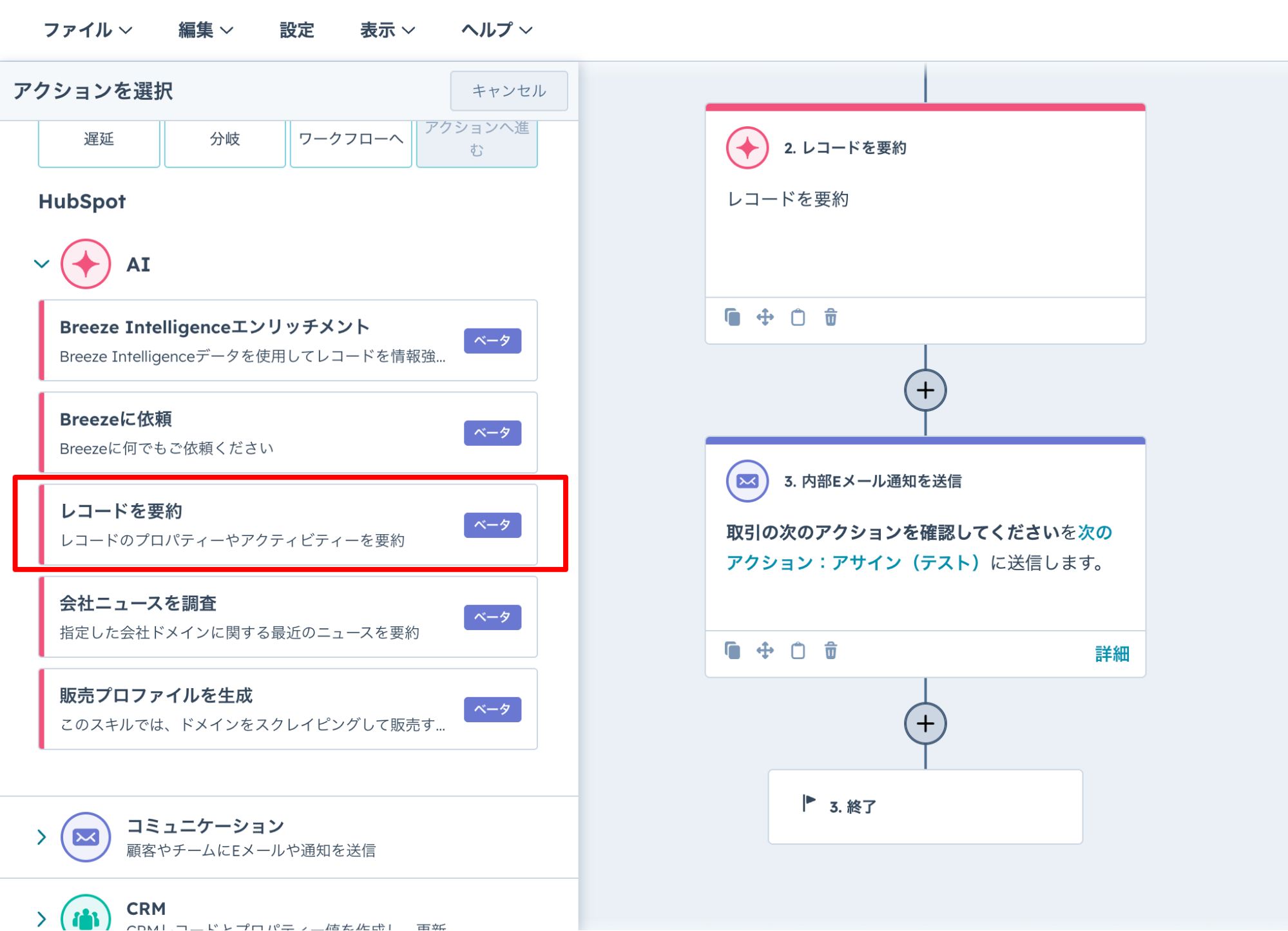
Task: Click move icon on step 3 card
Action: (x=765, y=650)
